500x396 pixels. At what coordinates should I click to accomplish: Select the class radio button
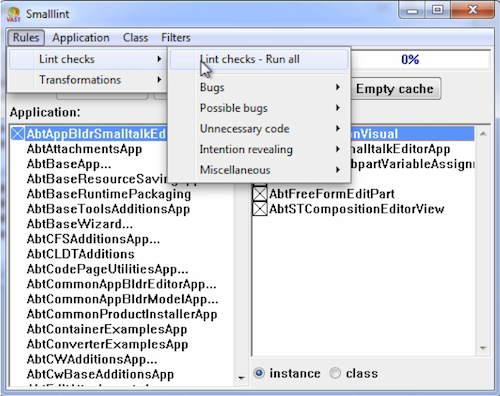point(335,373)
